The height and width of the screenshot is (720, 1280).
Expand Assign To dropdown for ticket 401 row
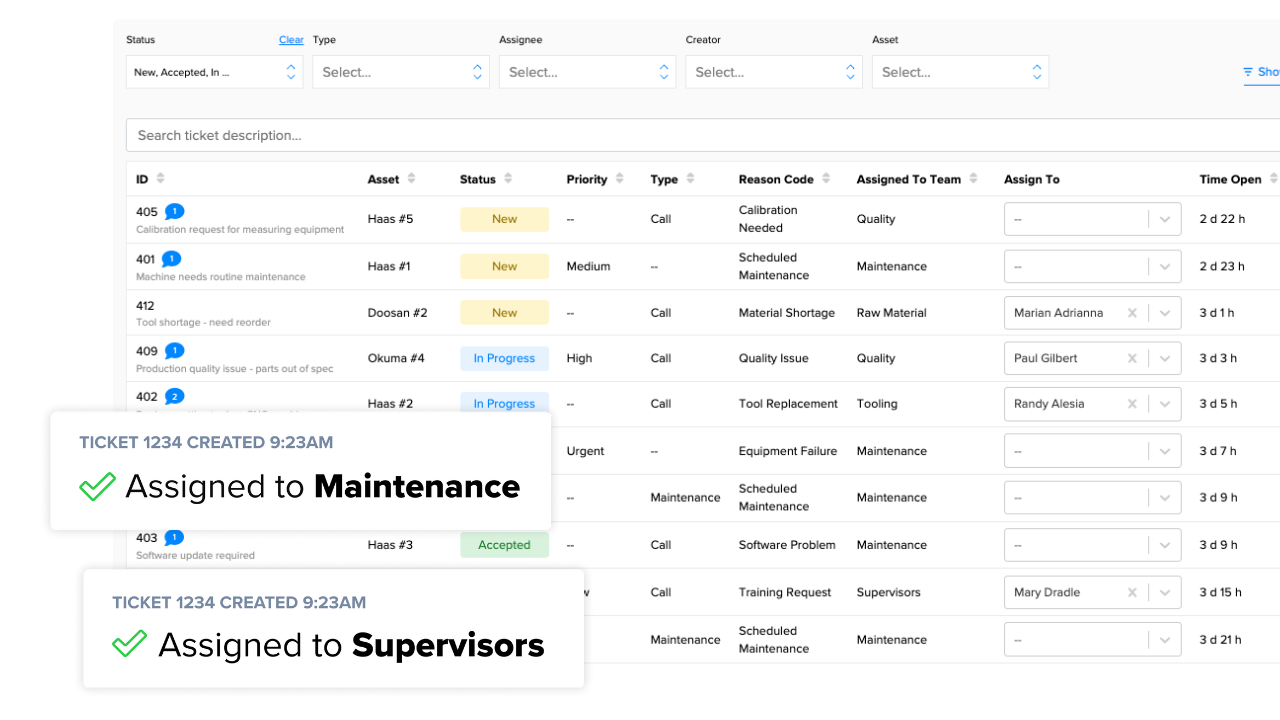1165,267
